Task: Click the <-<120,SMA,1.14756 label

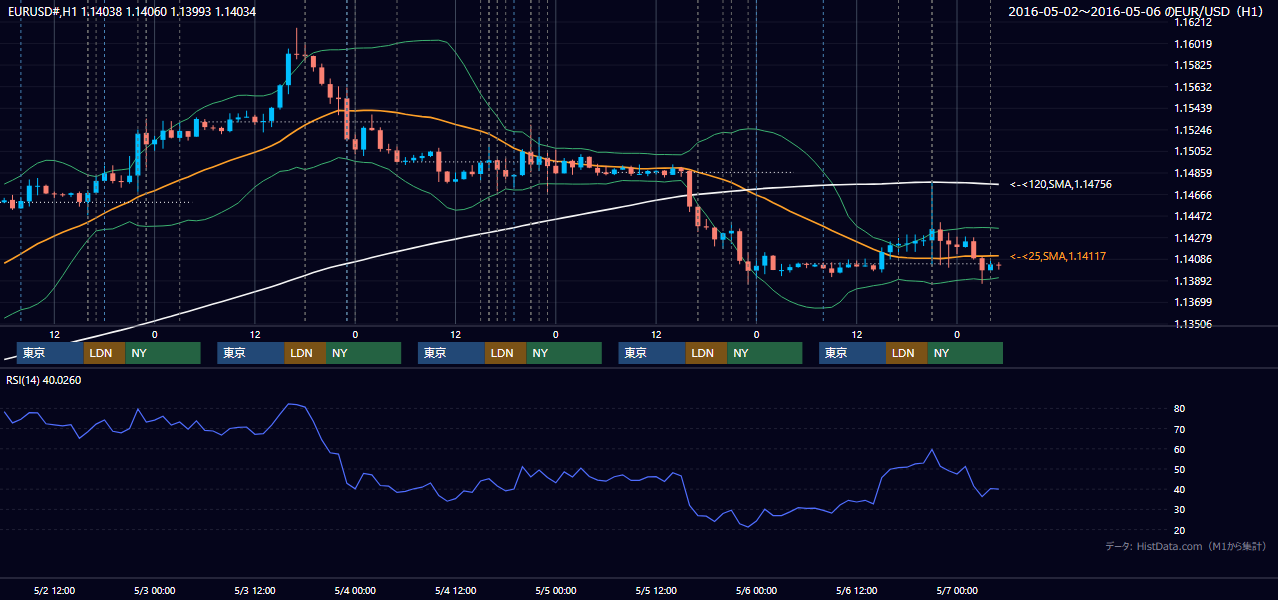Action: click(x=1061, y=184)
